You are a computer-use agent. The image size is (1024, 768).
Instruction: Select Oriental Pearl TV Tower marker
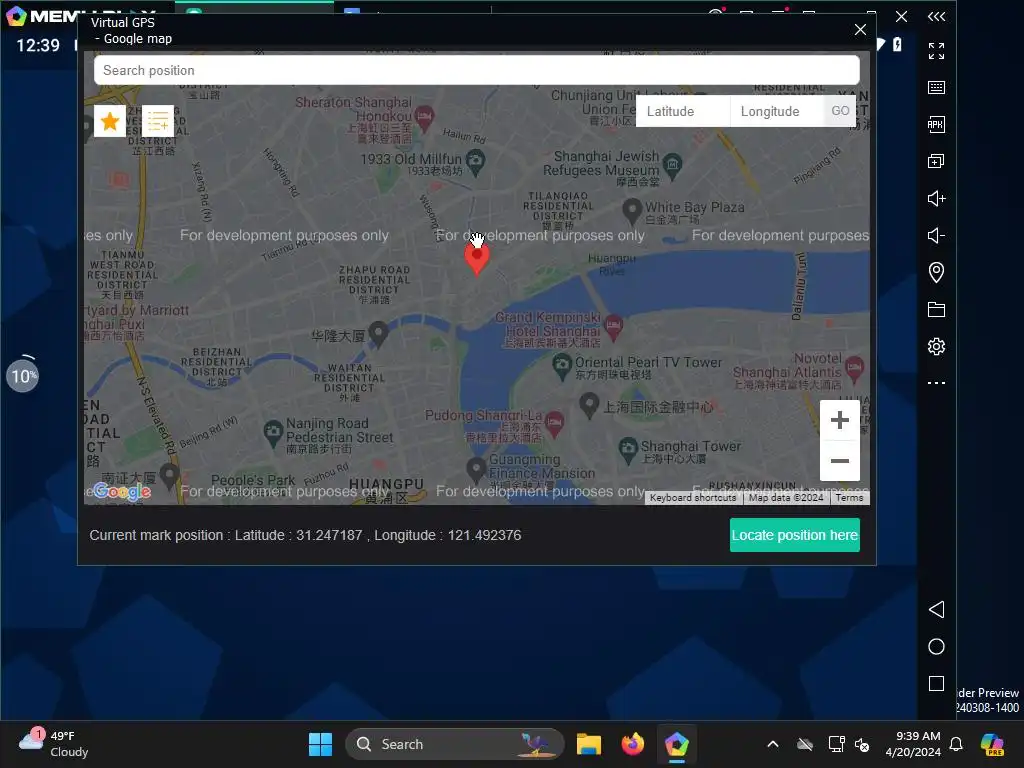pyautogui.click(x=562, y=366)
